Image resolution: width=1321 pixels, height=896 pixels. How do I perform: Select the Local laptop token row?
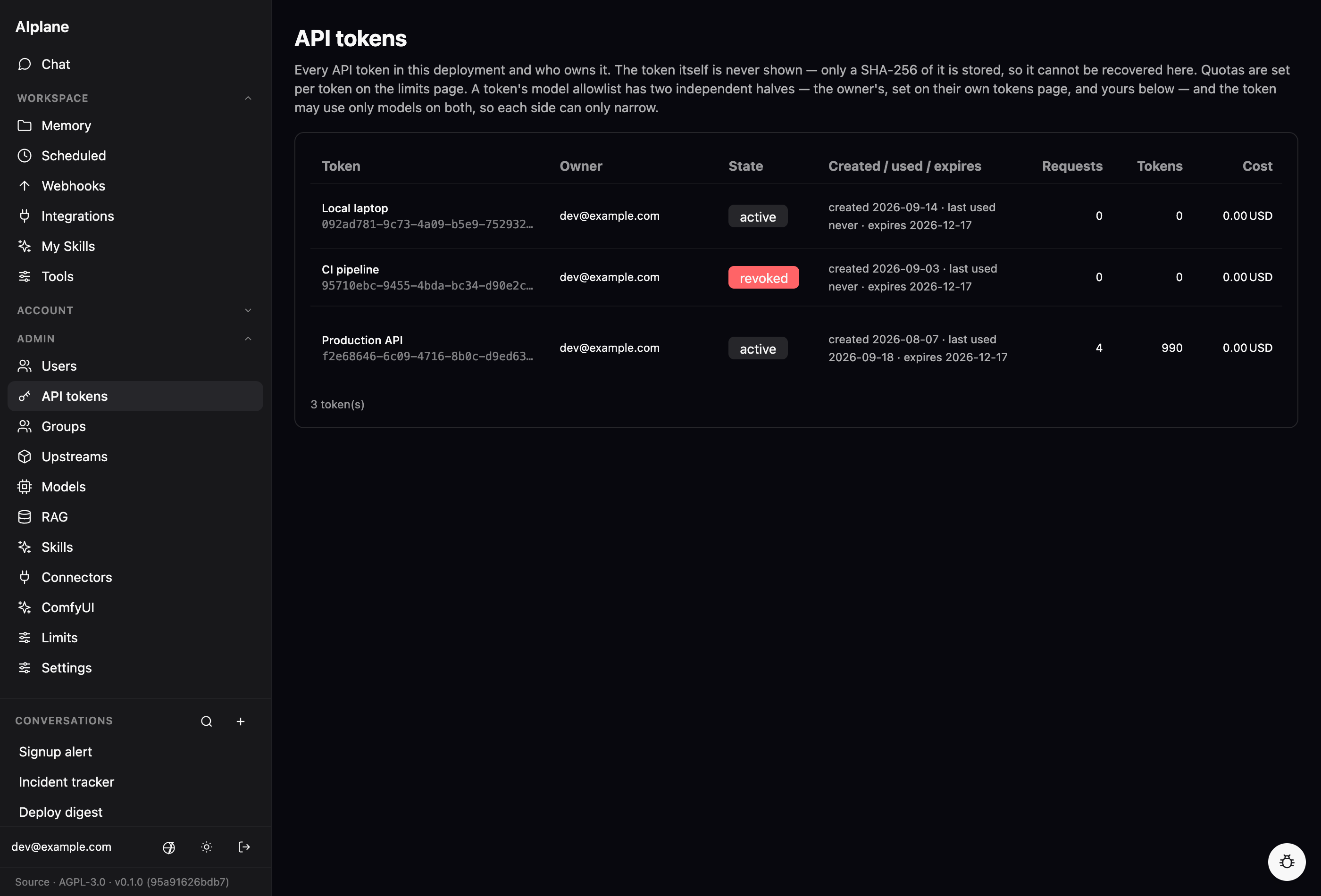tap(796, 216)
